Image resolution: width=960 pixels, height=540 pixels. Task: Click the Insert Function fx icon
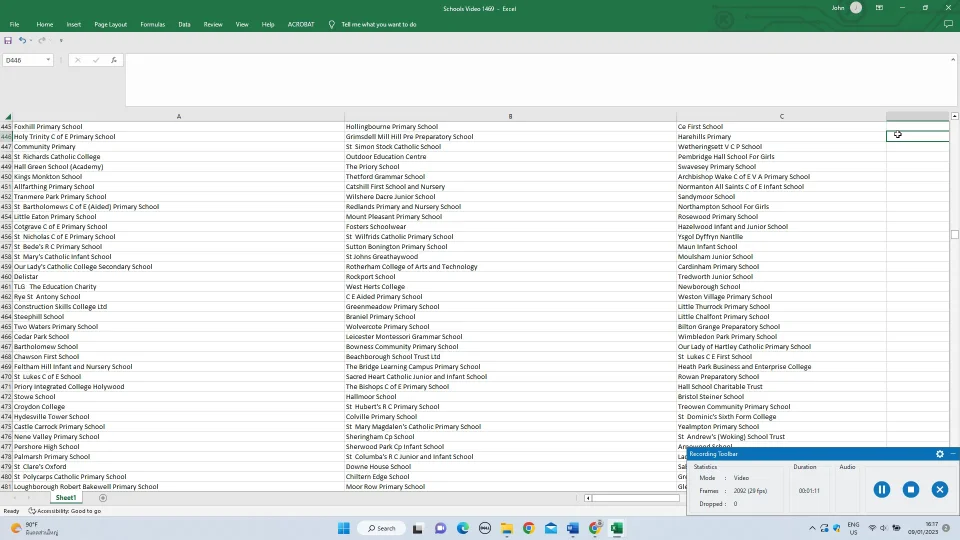point(113,60)
